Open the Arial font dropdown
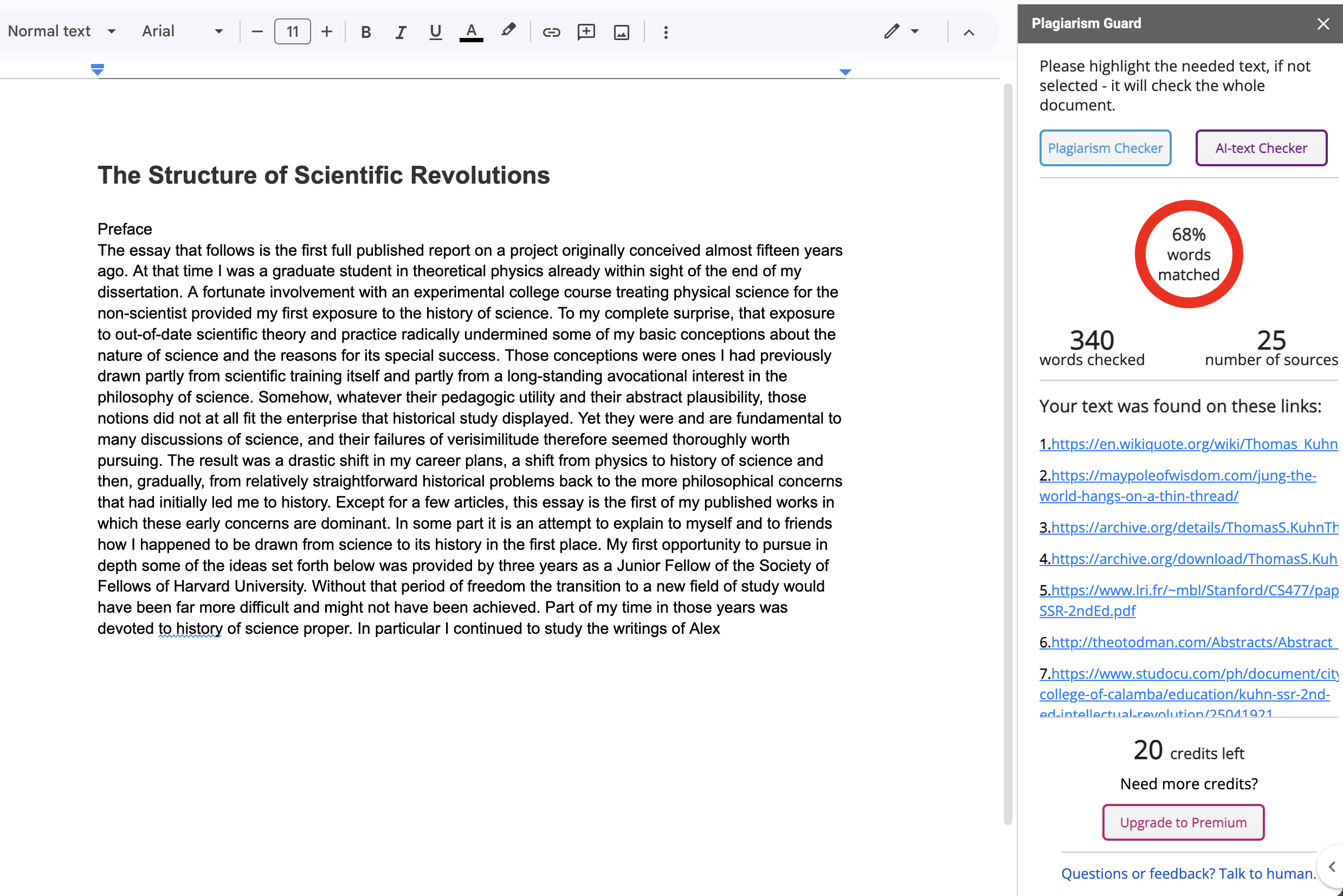Viewport: 1343px width, 896px height. 183,31
